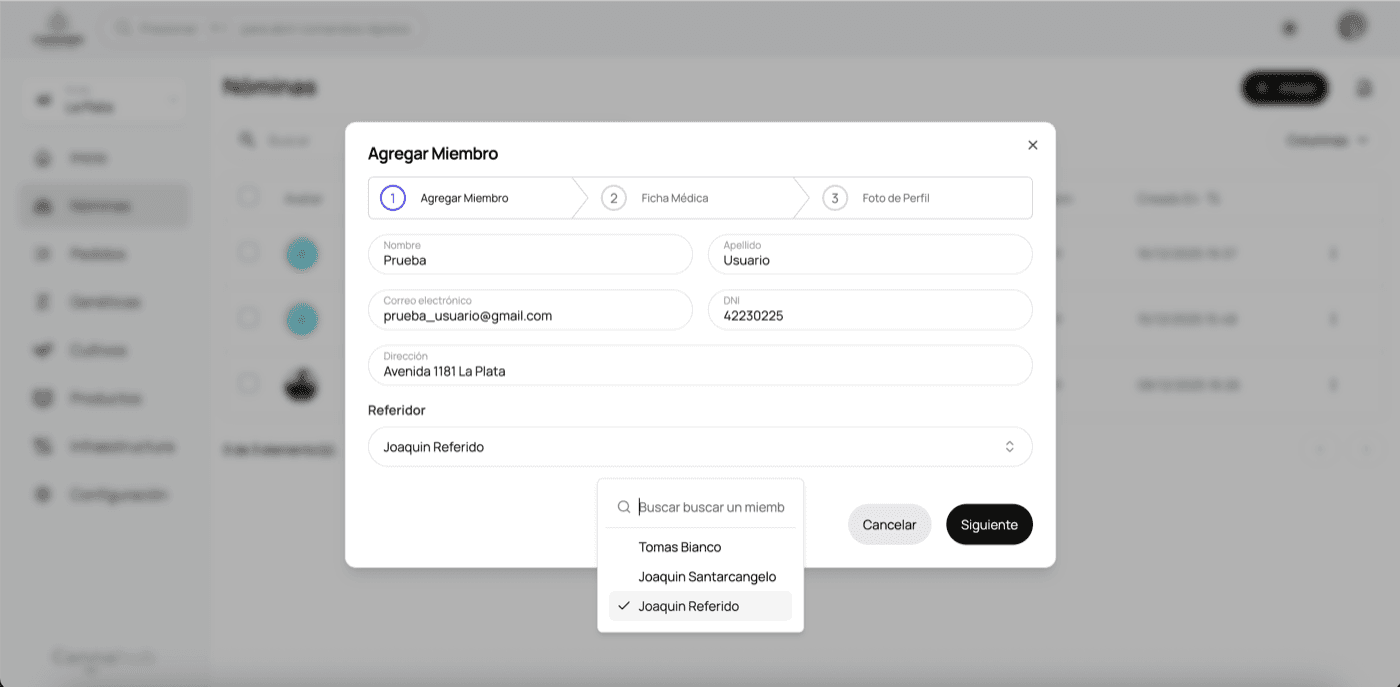Choose Joaquin Santarcangelo from the list

point(706,577)
